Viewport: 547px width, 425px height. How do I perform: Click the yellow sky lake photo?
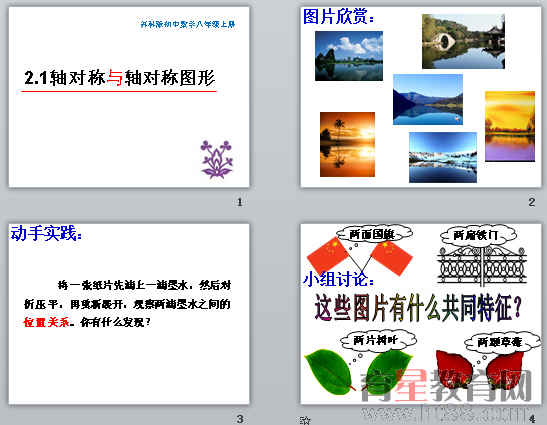pyautogui.click(x=510, y=126)
